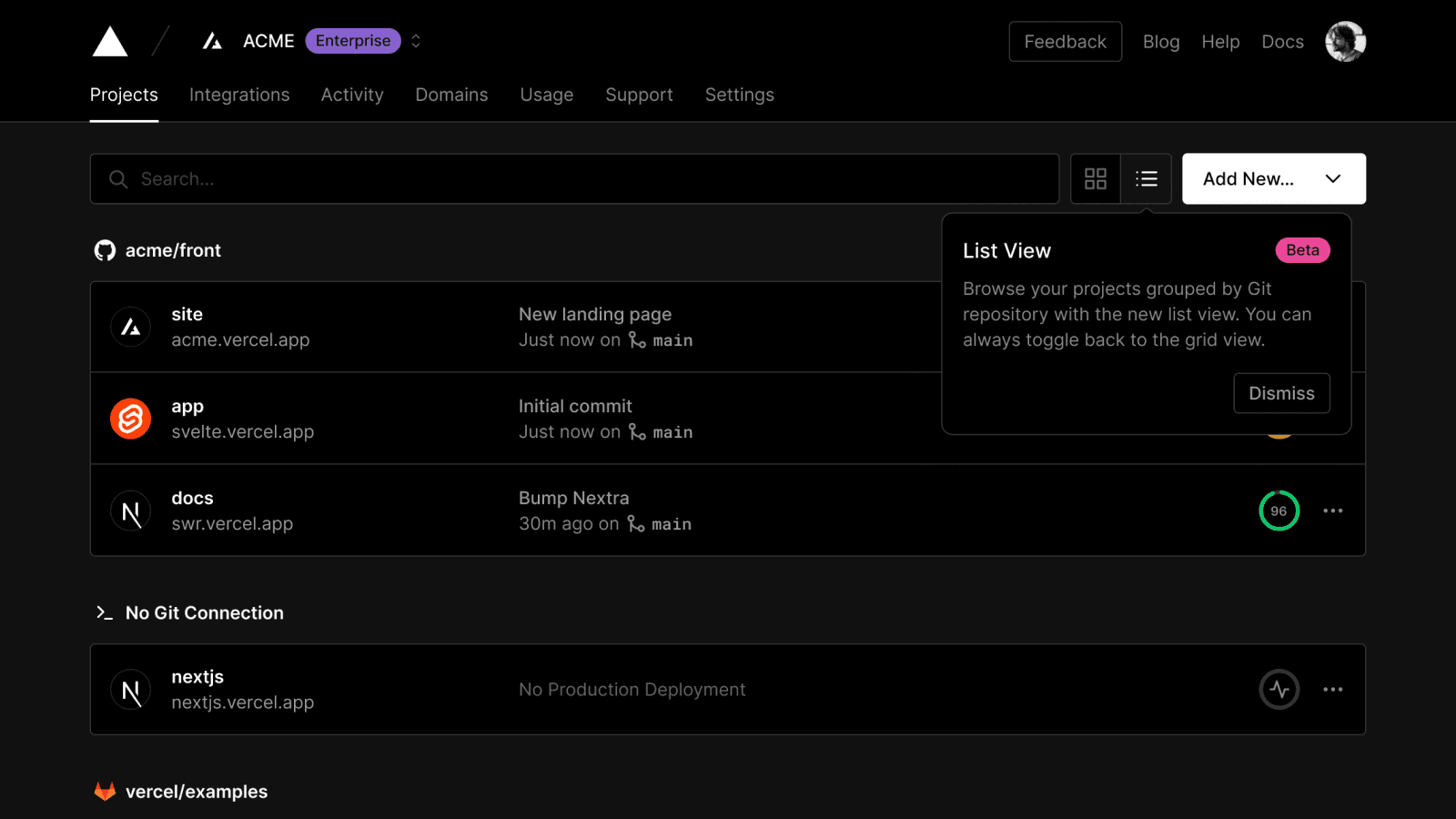The image size is (1456, 819).
Task: Click the Vercel triangle logo
Action: click(110, 42)
